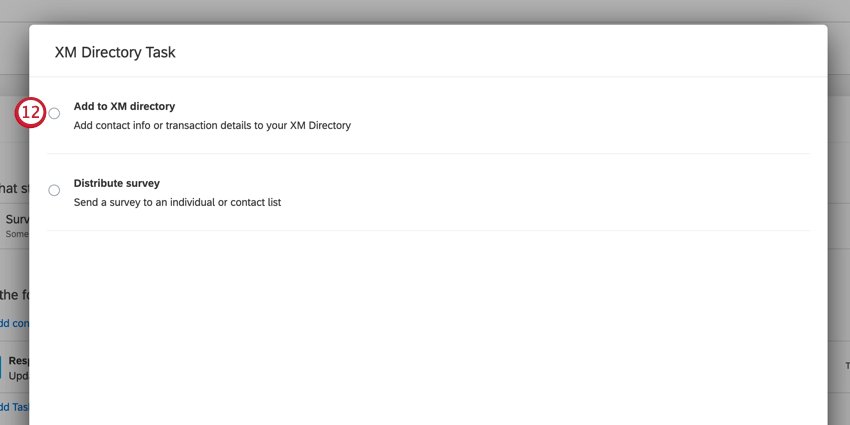
Task: Click the dimmed backdrop right of the dialog
Action: pos(839,217)
